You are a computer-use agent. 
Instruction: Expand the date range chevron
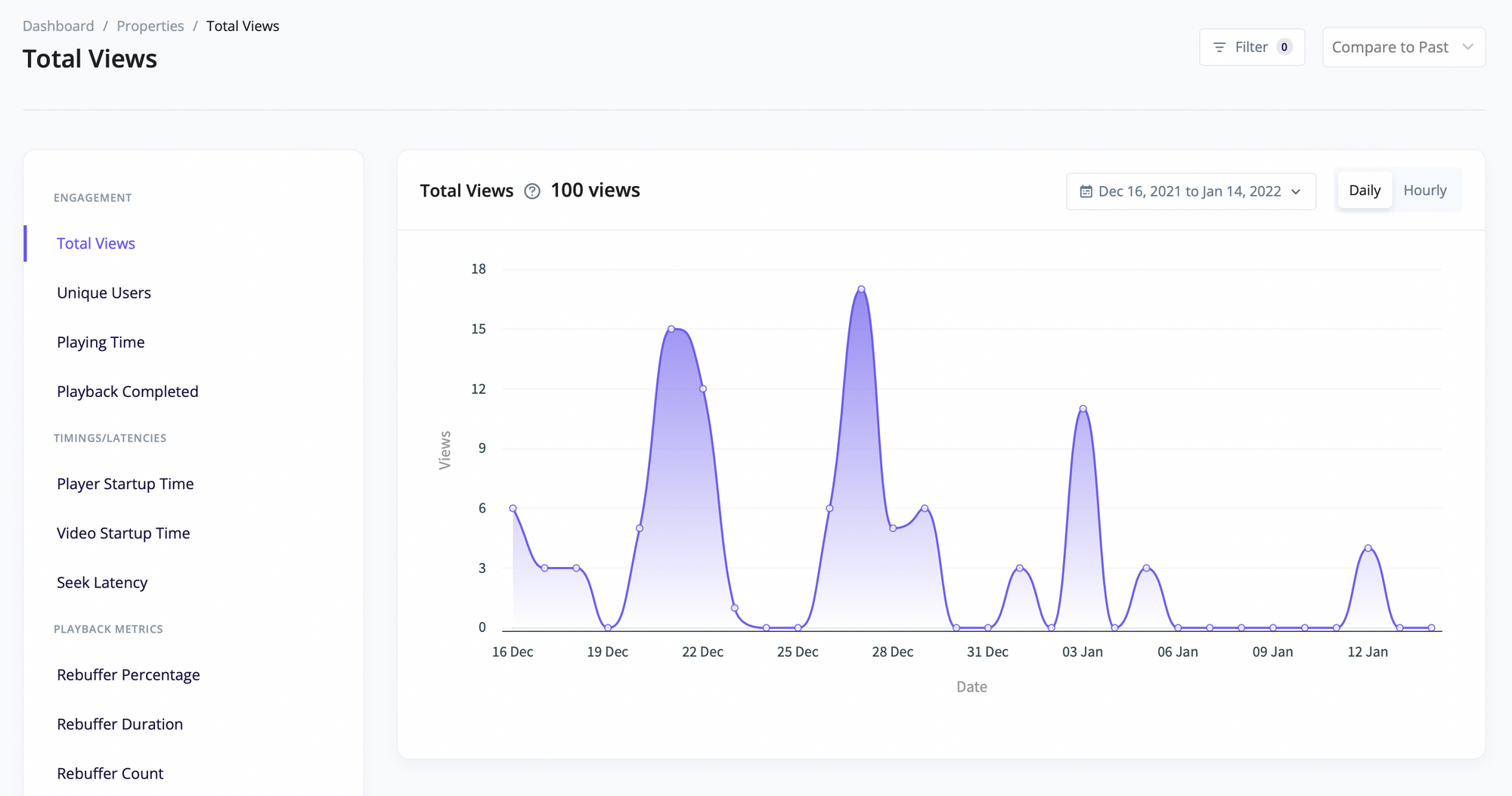coord(1296,192)
